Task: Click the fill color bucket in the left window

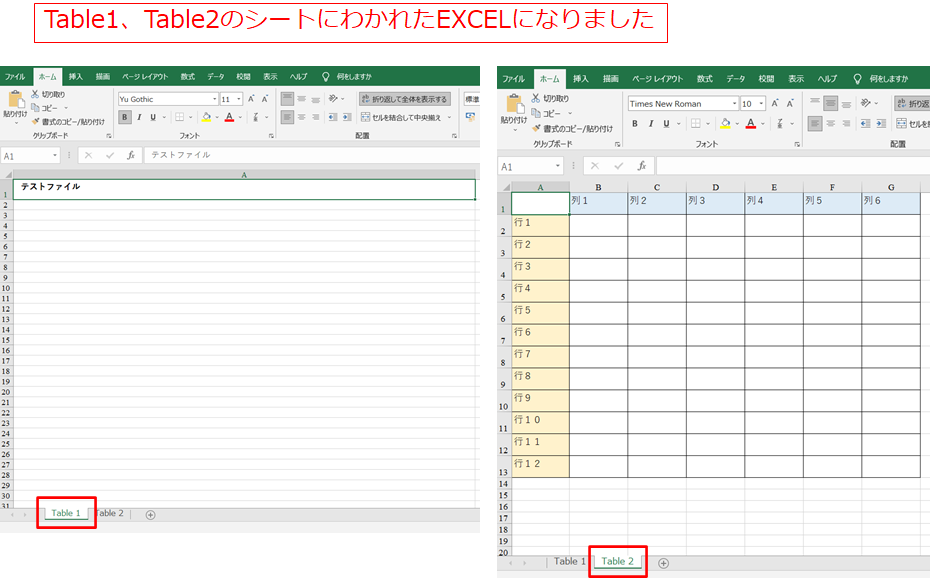Action: point(206,117)
